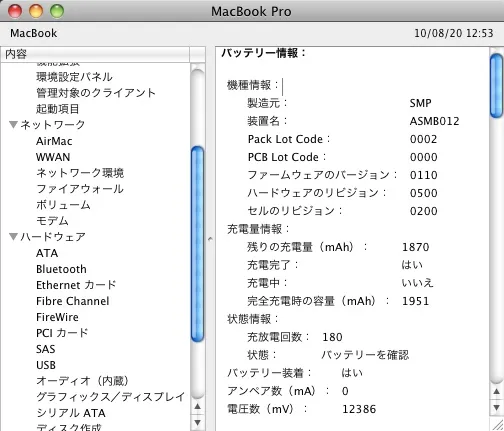
Task: Choose モデム in the sidebar
Action: pyautogui.click(x=52, y=221)
